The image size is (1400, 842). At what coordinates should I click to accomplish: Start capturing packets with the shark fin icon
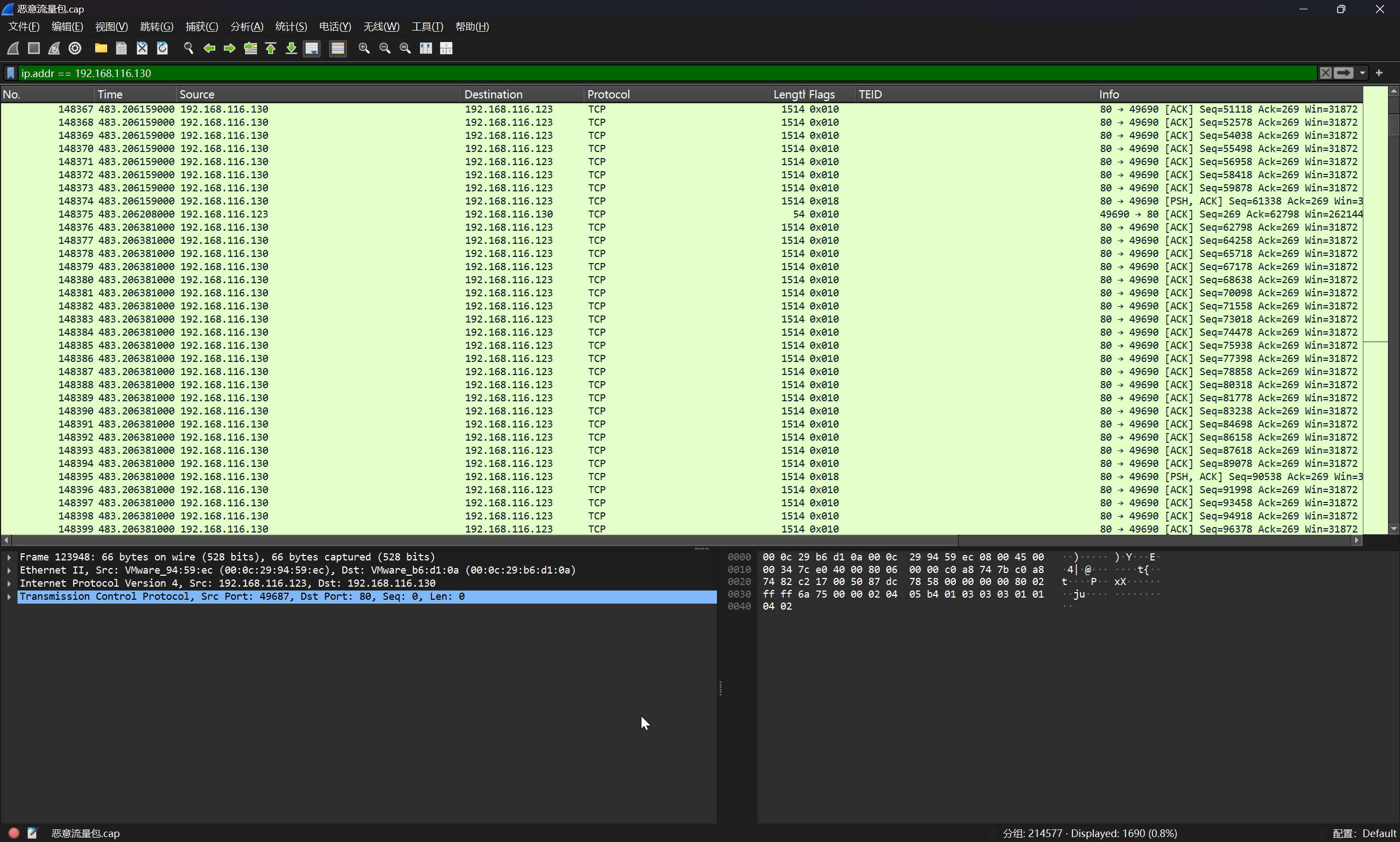(13, 48)
